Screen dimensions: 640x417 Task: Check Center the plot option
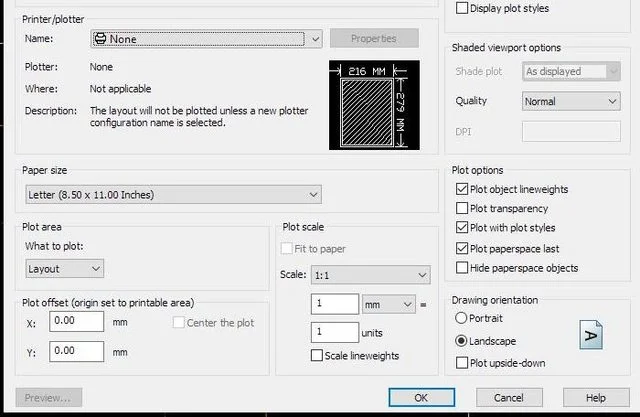[x=178, y=323]
